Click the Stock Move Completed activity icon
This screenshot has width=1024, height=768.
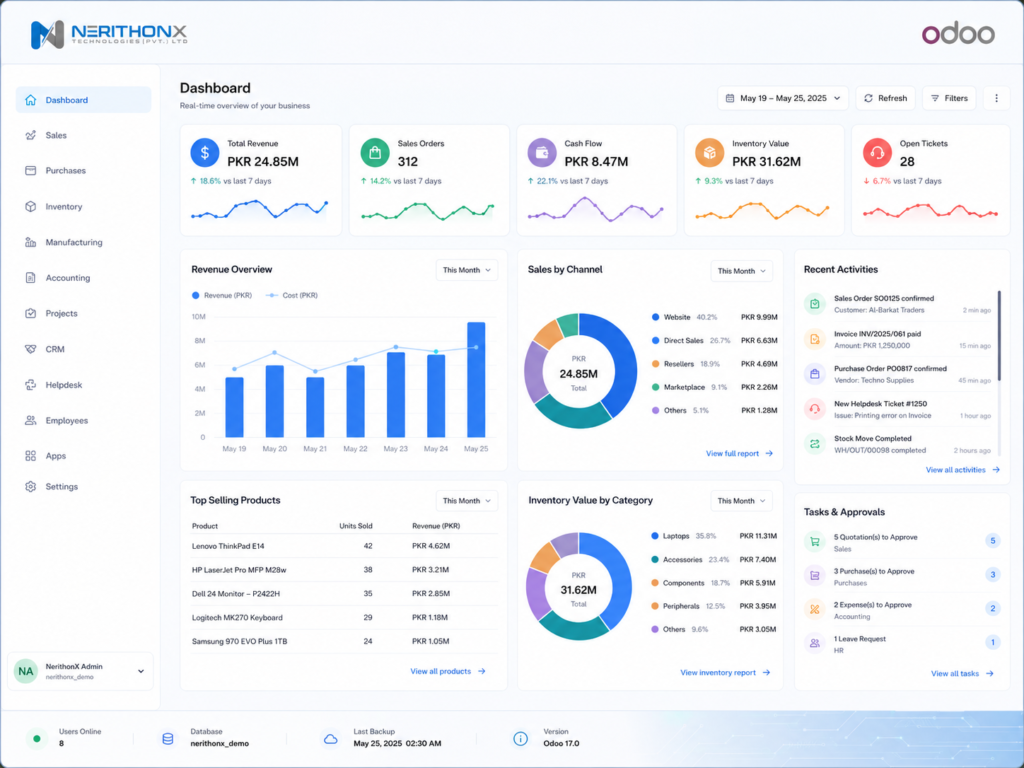pyautogui.click(x=814, y=444)
